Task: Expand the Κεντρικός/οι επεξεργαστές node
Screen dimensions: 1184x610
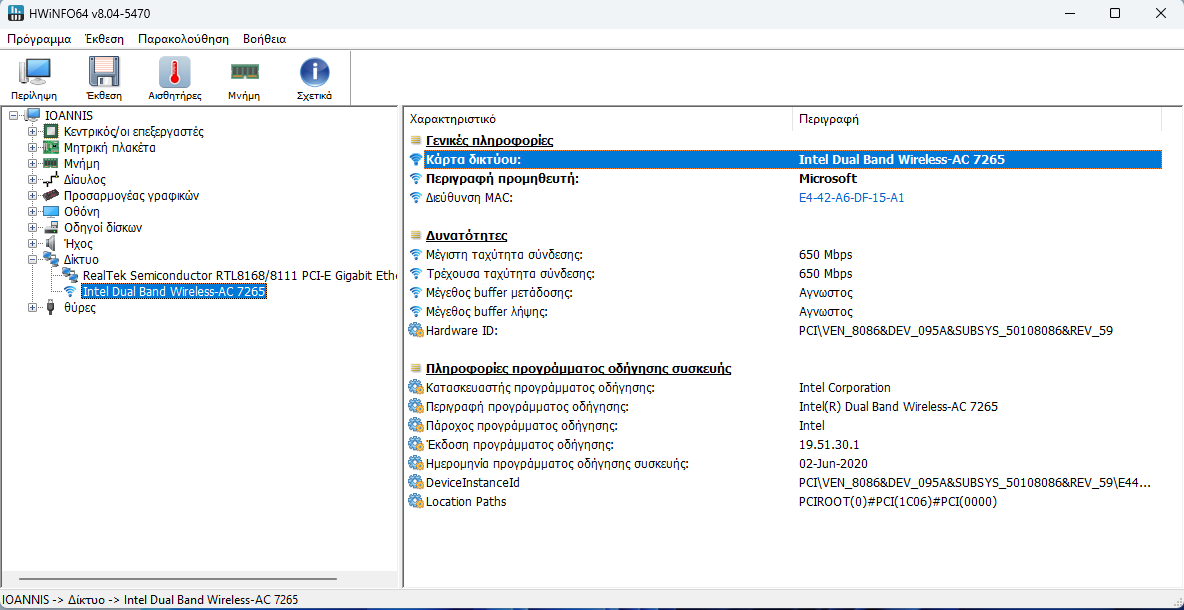Action: click(x=32, y=131)
